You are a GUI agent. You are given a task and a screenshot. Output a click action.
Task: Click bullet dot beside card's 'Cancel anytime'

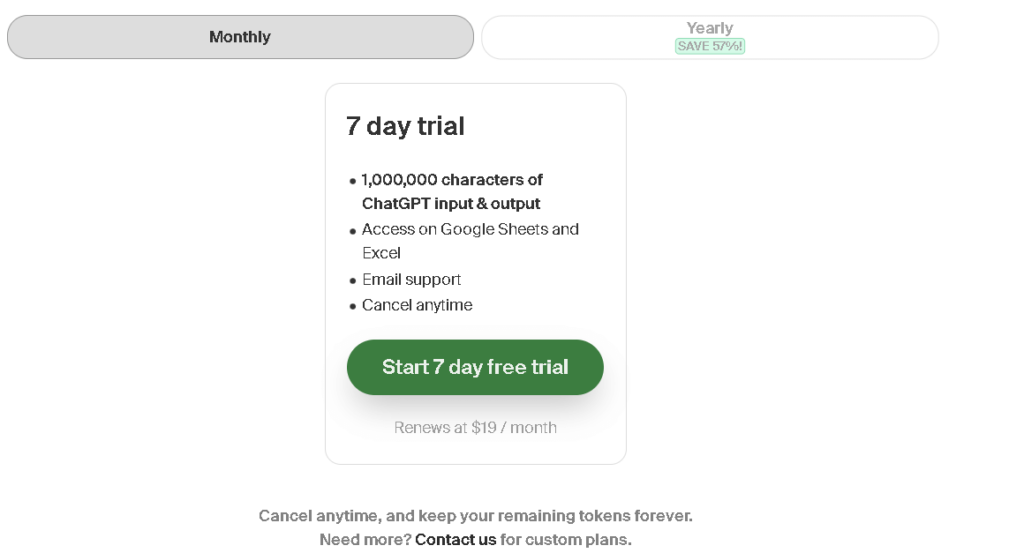[353, 306]
